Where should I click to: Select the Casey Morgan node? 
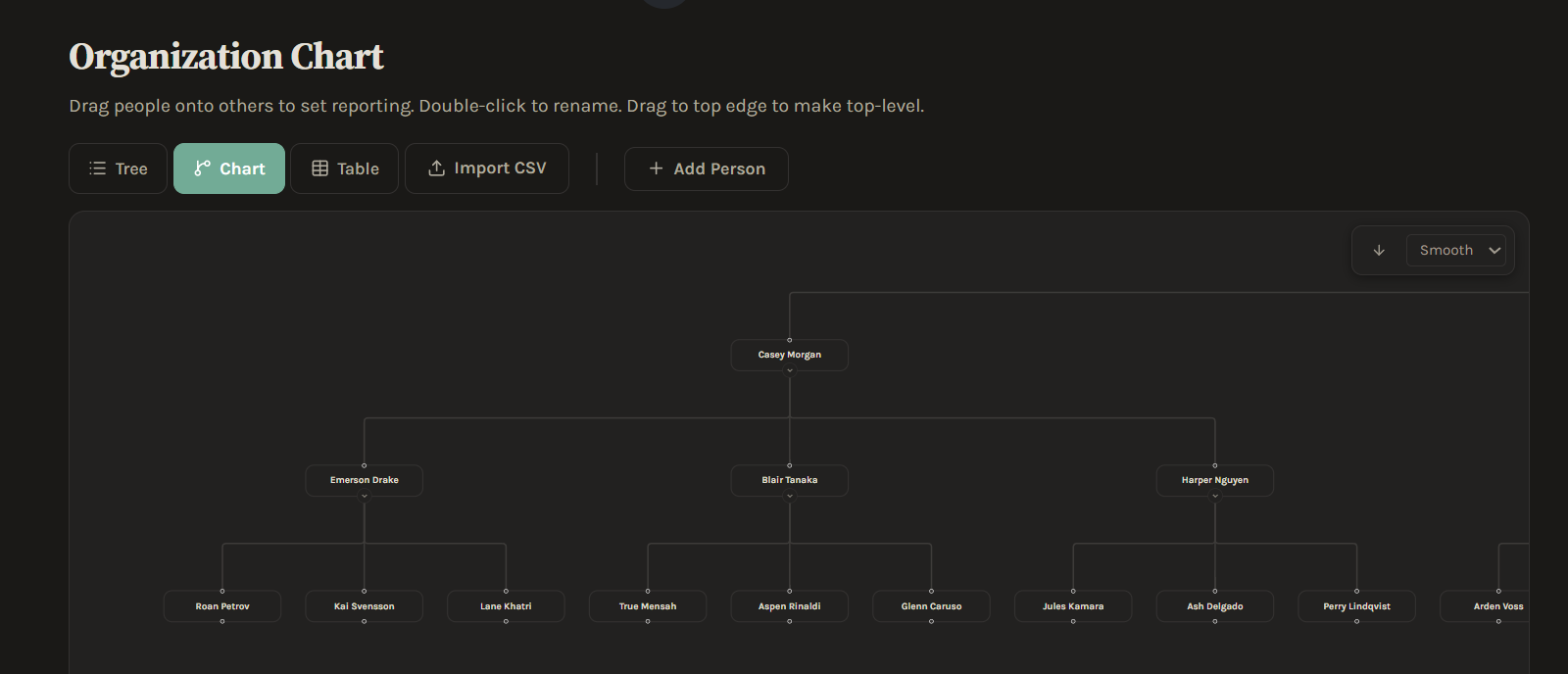[x=790, y=355]
